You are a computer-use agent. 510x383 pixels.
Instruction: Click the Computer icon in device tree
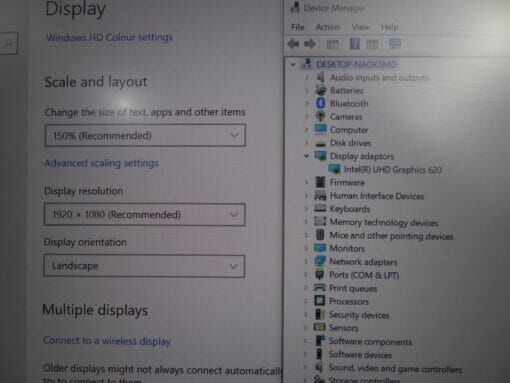click(x=320, y=129)
